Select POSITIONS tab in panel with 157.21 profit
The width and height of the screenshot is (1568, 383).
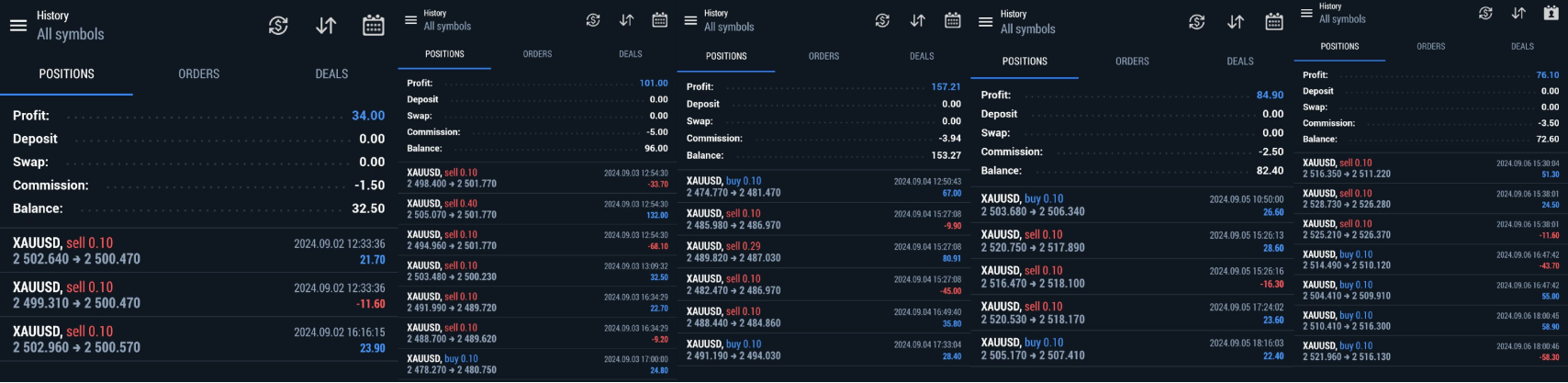pyautogui.click(x=726, y=56)
